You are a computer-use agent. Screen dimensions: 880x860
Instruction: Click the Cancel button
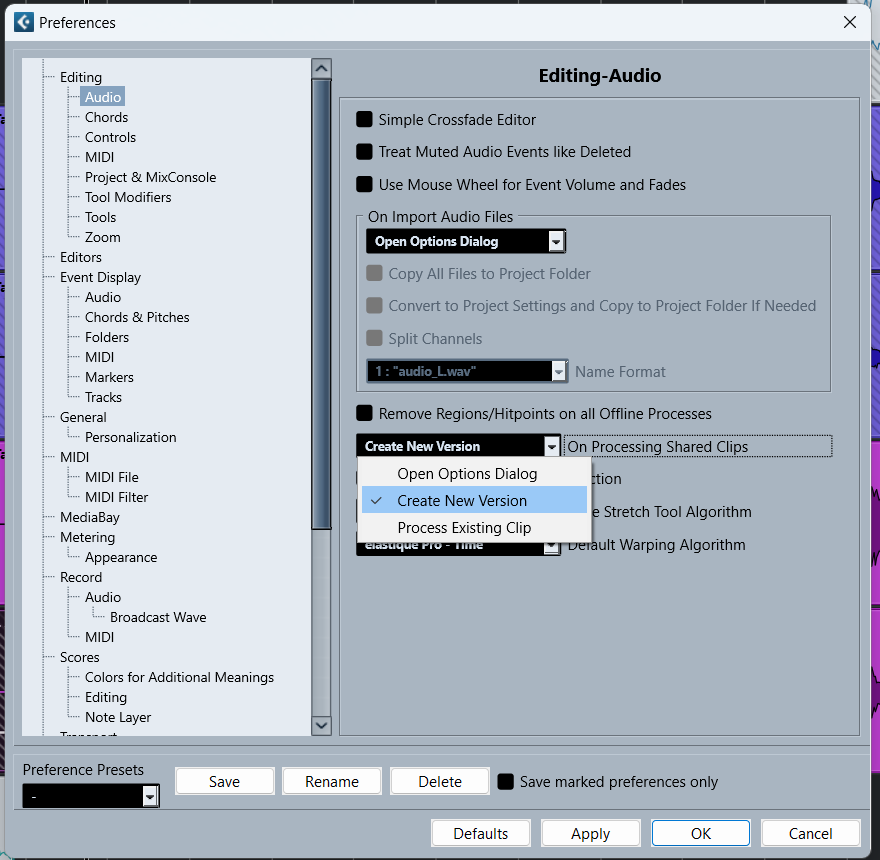click(x=810, y=834)
